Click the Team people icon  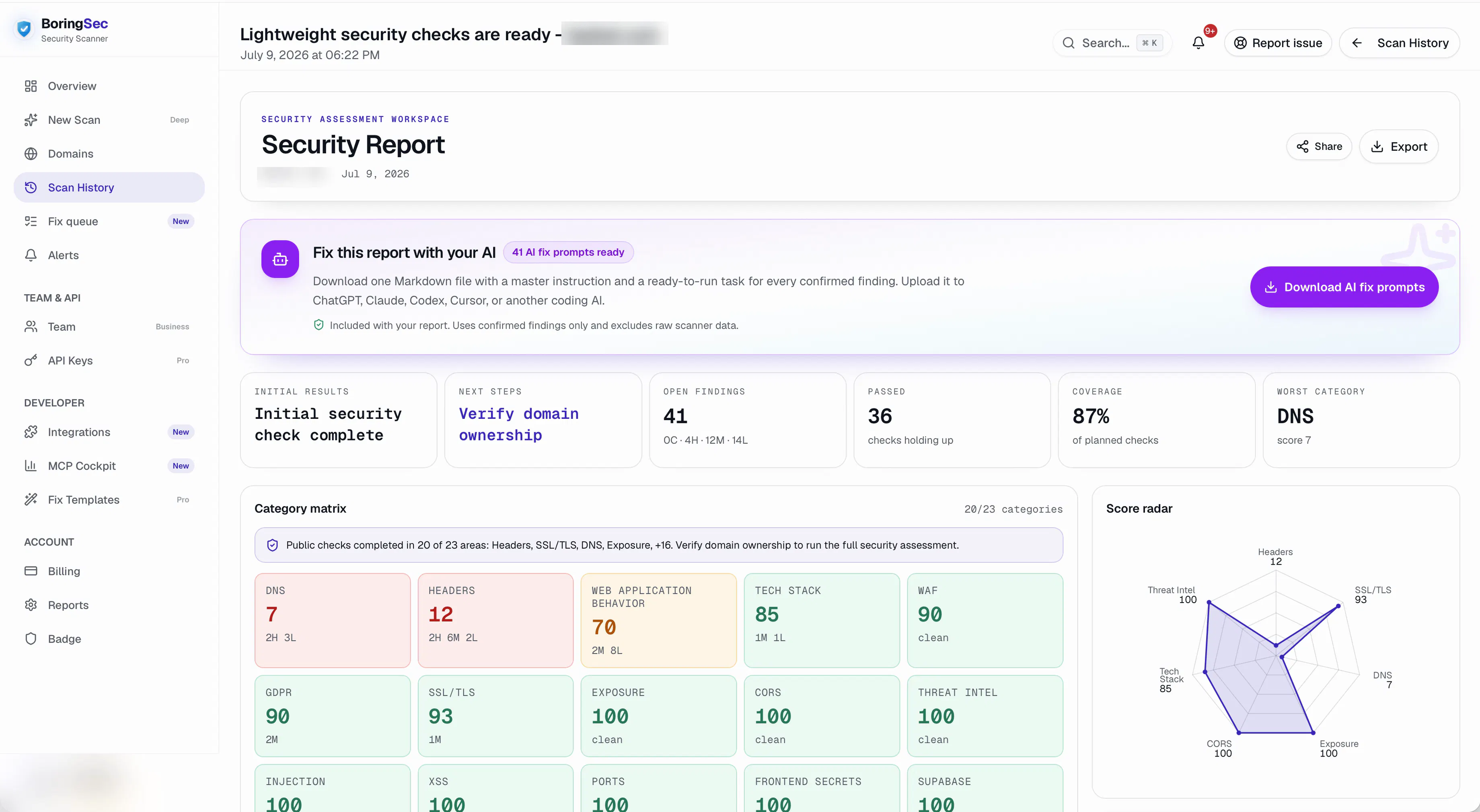pyautogui.click(x=31, y=327)
